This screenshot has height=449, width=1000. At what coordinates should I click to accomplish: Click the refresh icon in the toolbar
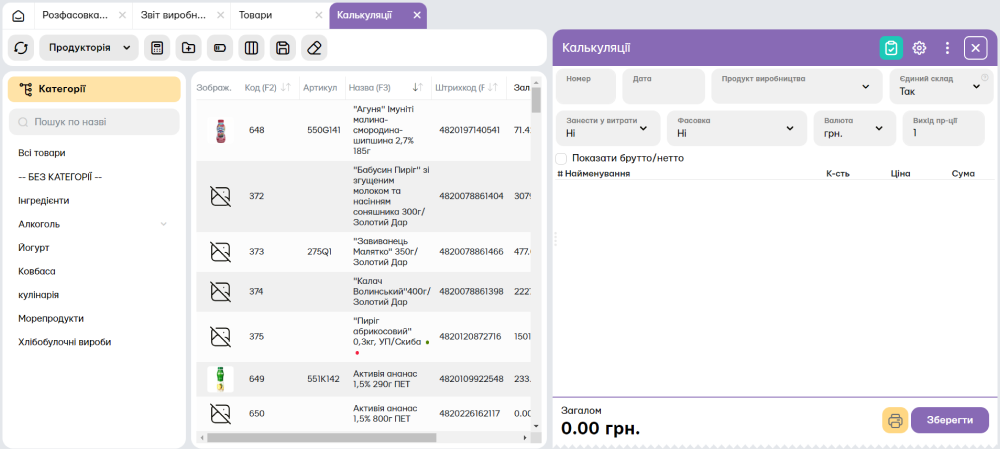click(x=21, y=48)
